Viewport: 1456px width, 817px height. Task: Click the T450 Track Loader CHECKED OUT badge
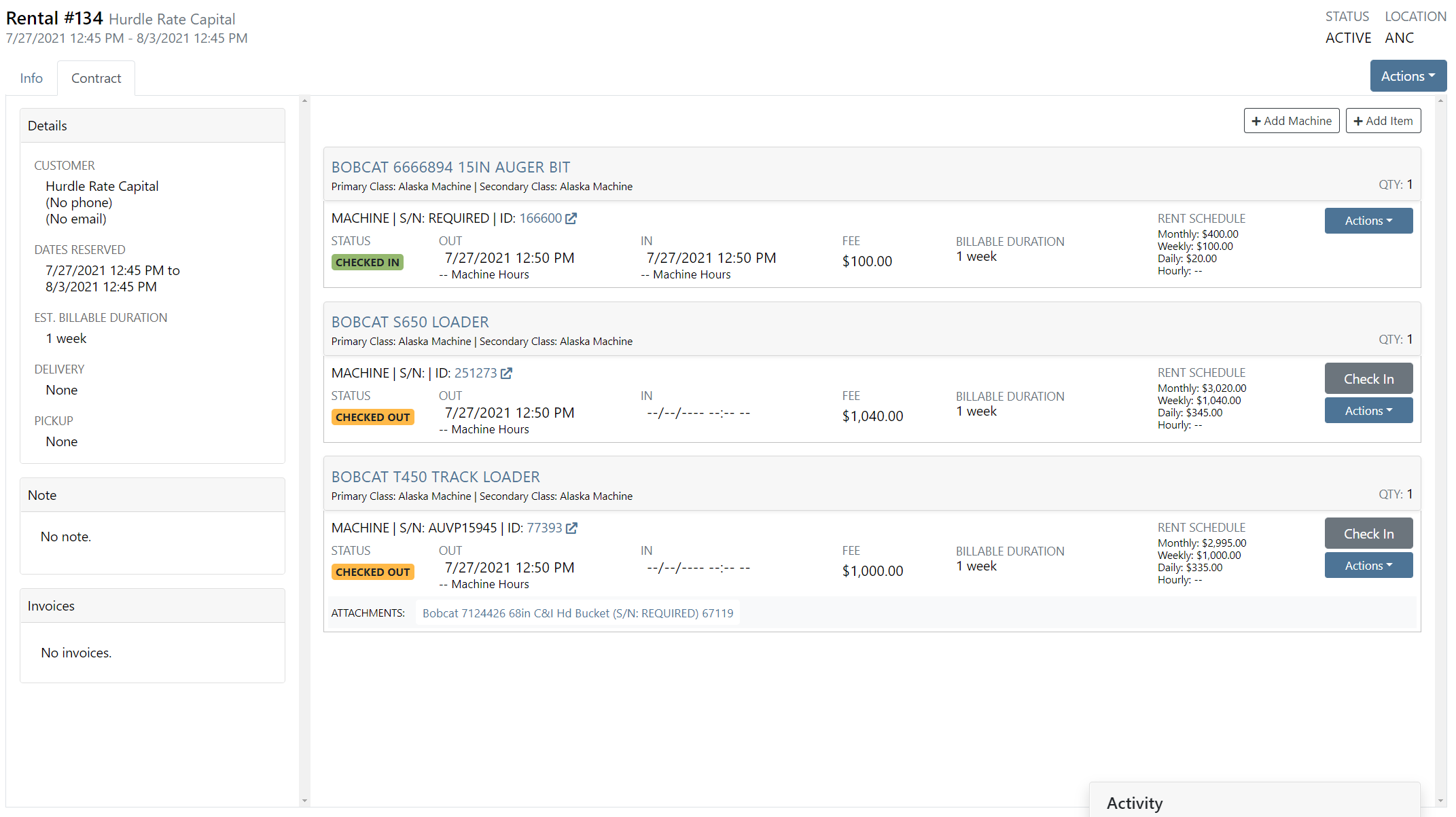373,572
